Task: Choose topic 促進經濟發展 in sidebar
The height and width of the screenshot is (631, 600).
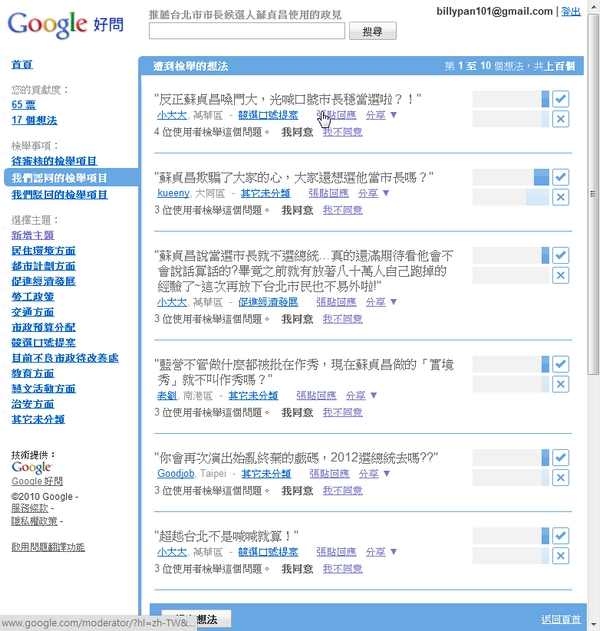Action: [x=43, y=281]
